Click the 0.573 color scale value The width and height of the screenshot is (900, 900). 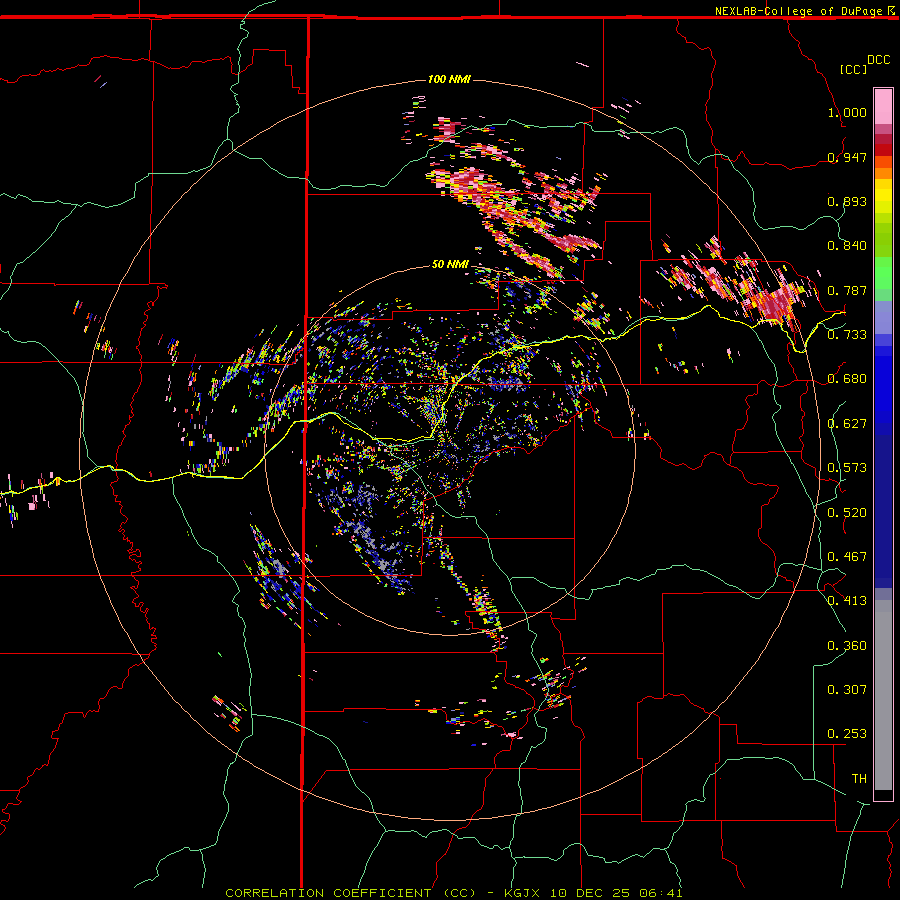[x=847, y=468]
